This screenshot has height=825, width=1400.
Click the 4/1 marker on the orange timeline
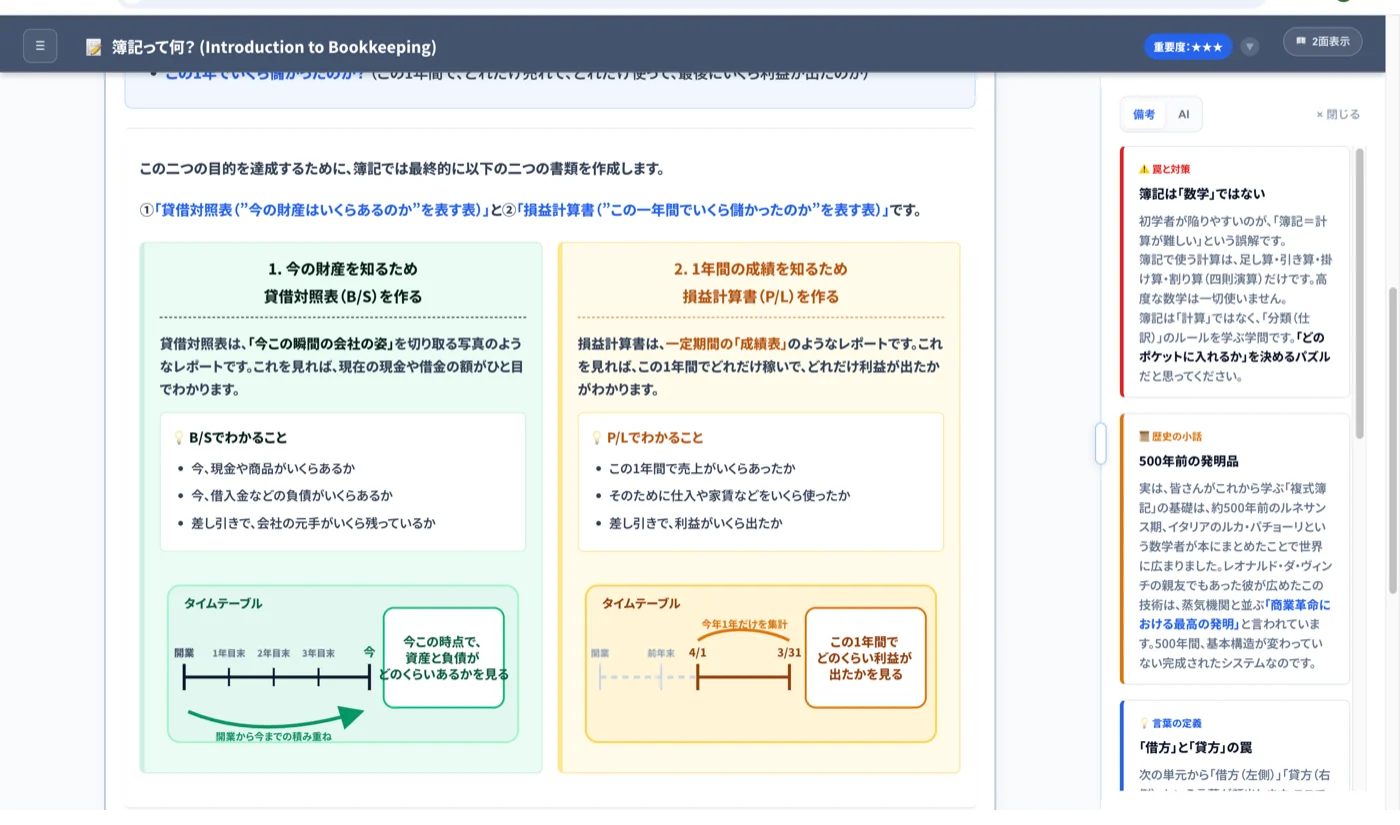[697, 652]
